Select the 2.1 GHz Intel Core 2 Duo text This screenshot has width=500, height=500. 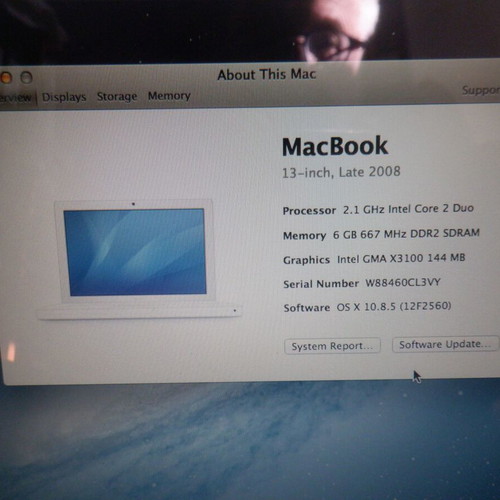408,209
